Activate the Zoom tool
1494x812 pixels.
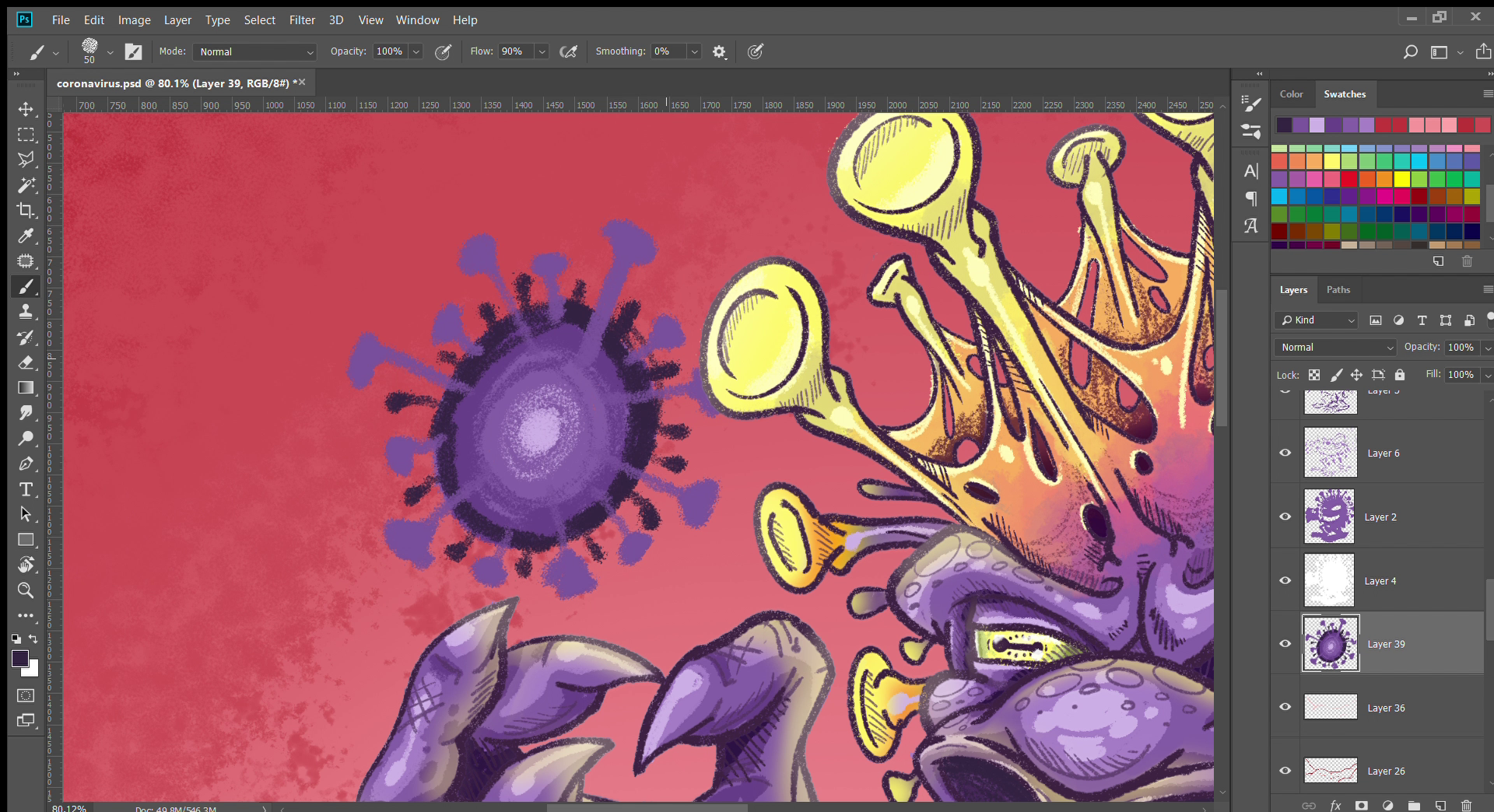(x=26, y=590)
